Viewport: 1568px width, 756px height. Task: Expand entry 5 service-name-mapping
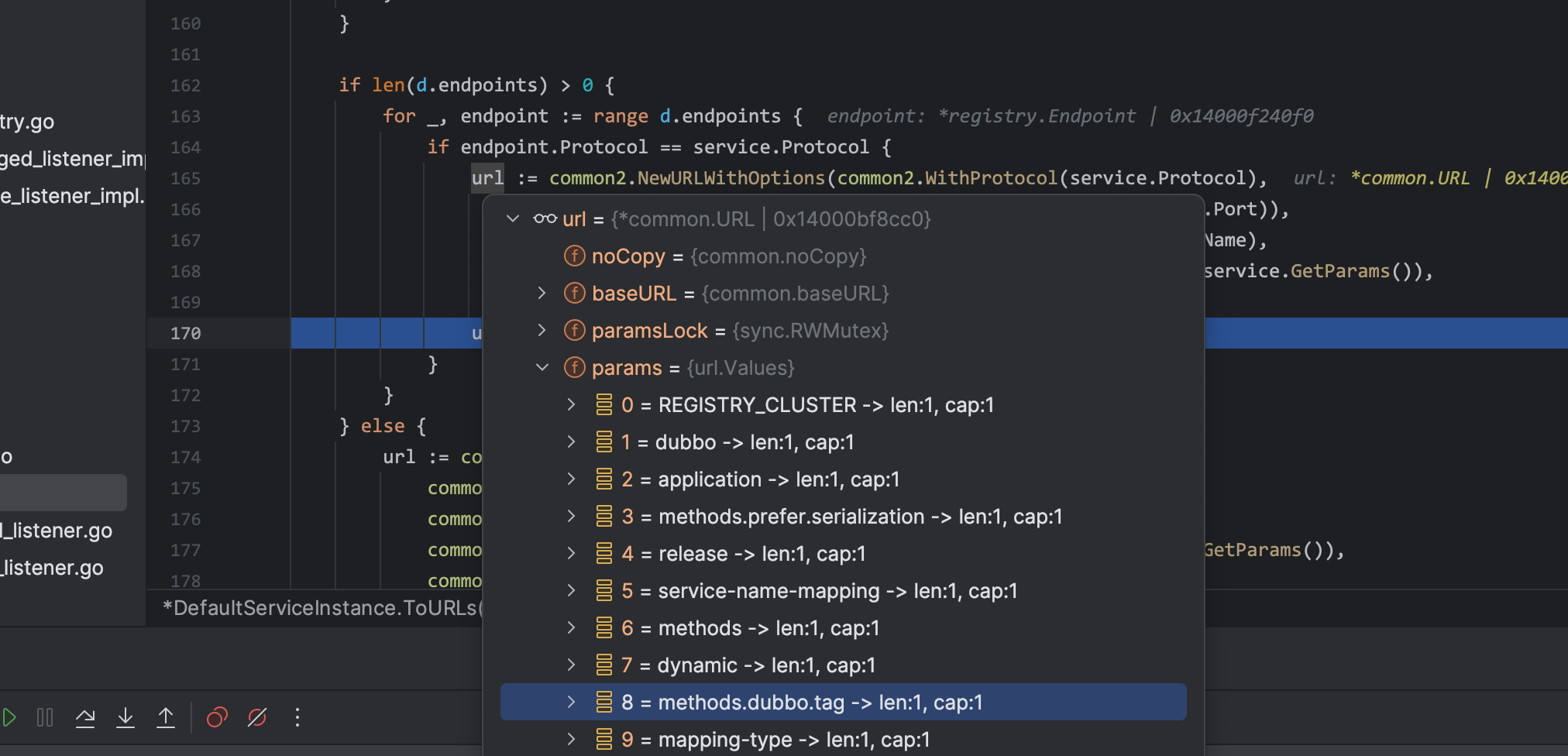pos(571,590)
